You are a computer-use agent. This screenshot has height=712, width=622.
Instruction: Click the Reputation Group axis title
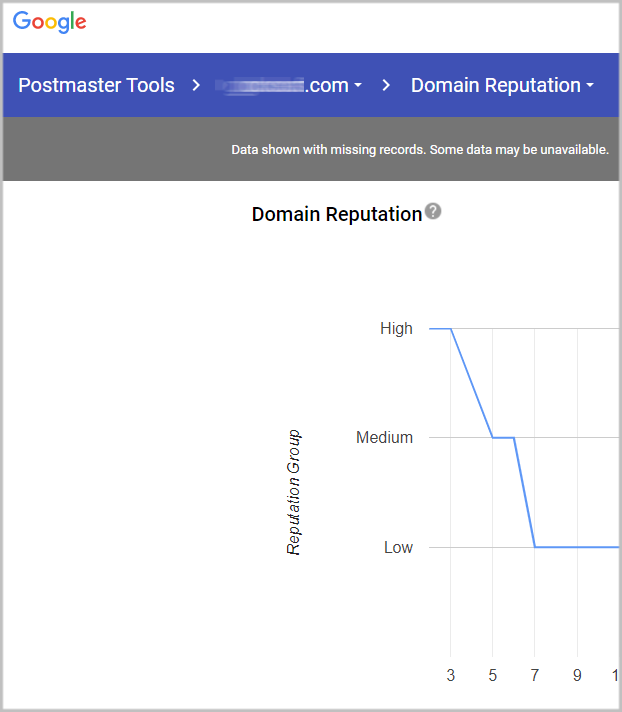tap(294, 492)
